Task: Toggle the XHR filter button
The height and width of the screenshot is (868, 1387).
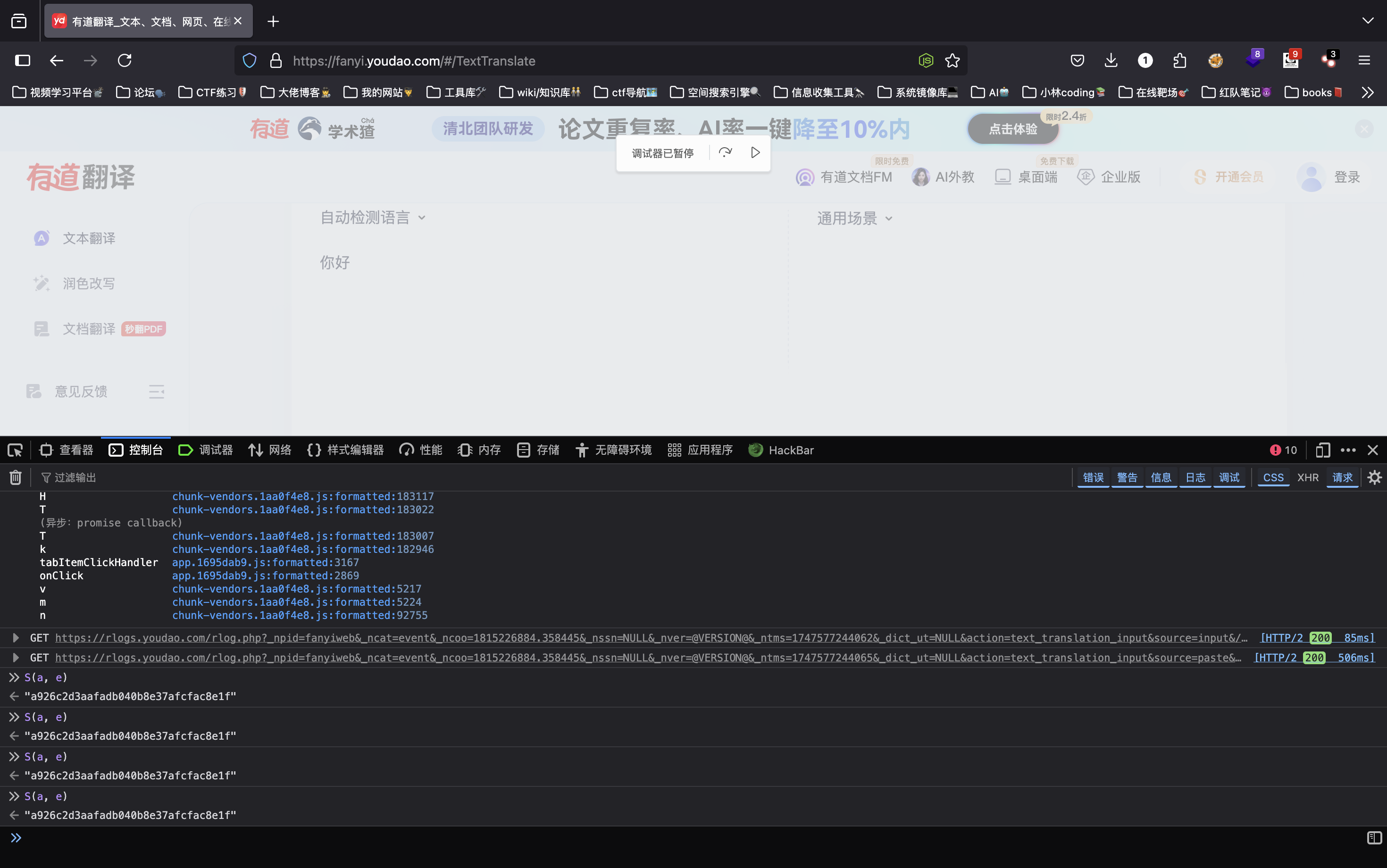Action: click(x=1308, y=477)
